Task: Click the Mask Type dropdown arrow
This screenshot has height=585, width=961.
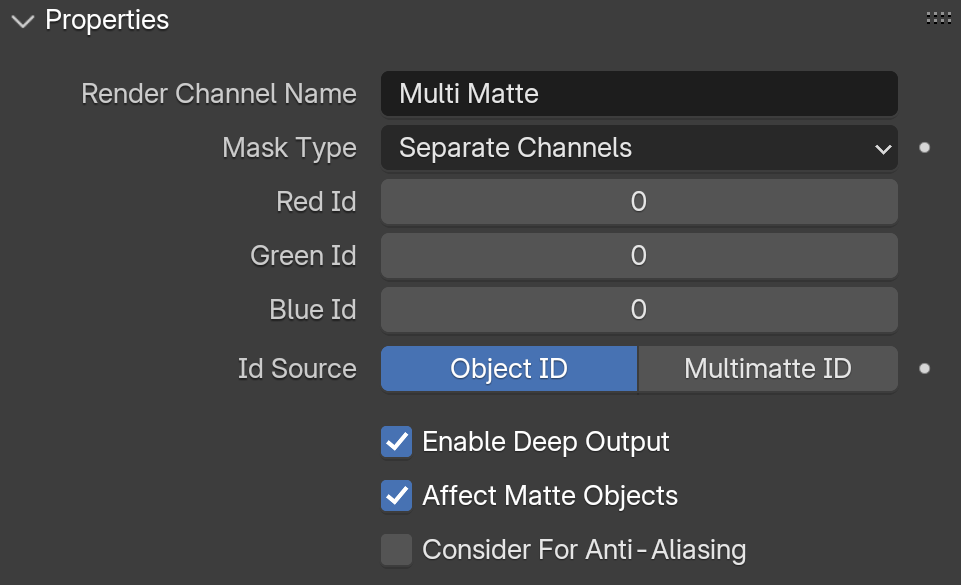Action: [883, 149]
